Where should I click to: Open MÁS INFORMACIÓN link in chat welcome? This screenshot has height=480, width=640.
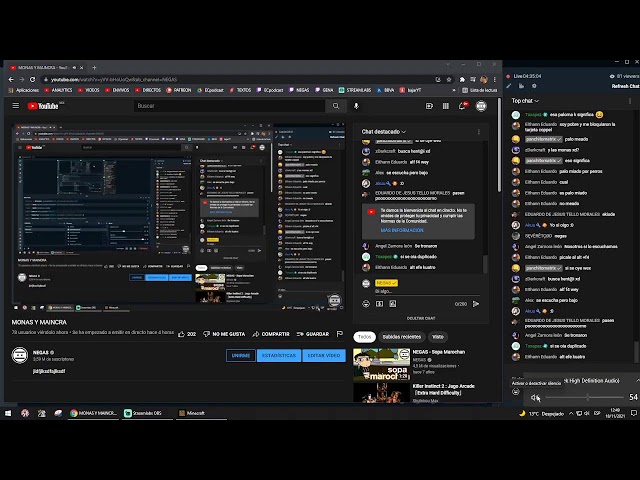tap(402, 230)
